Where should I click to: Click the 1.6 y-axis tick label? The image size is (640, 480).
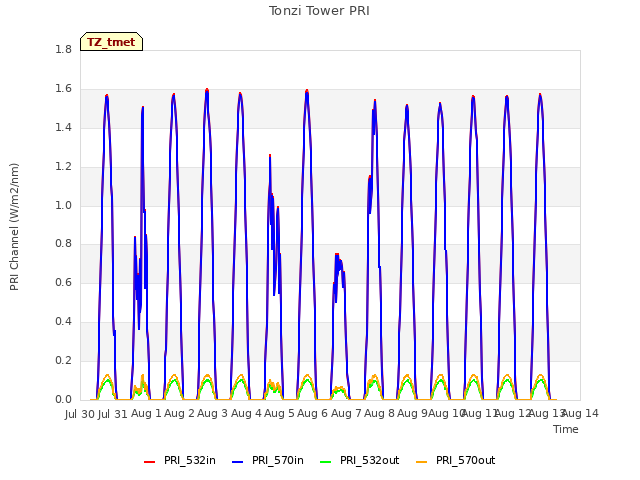point(63,89)
